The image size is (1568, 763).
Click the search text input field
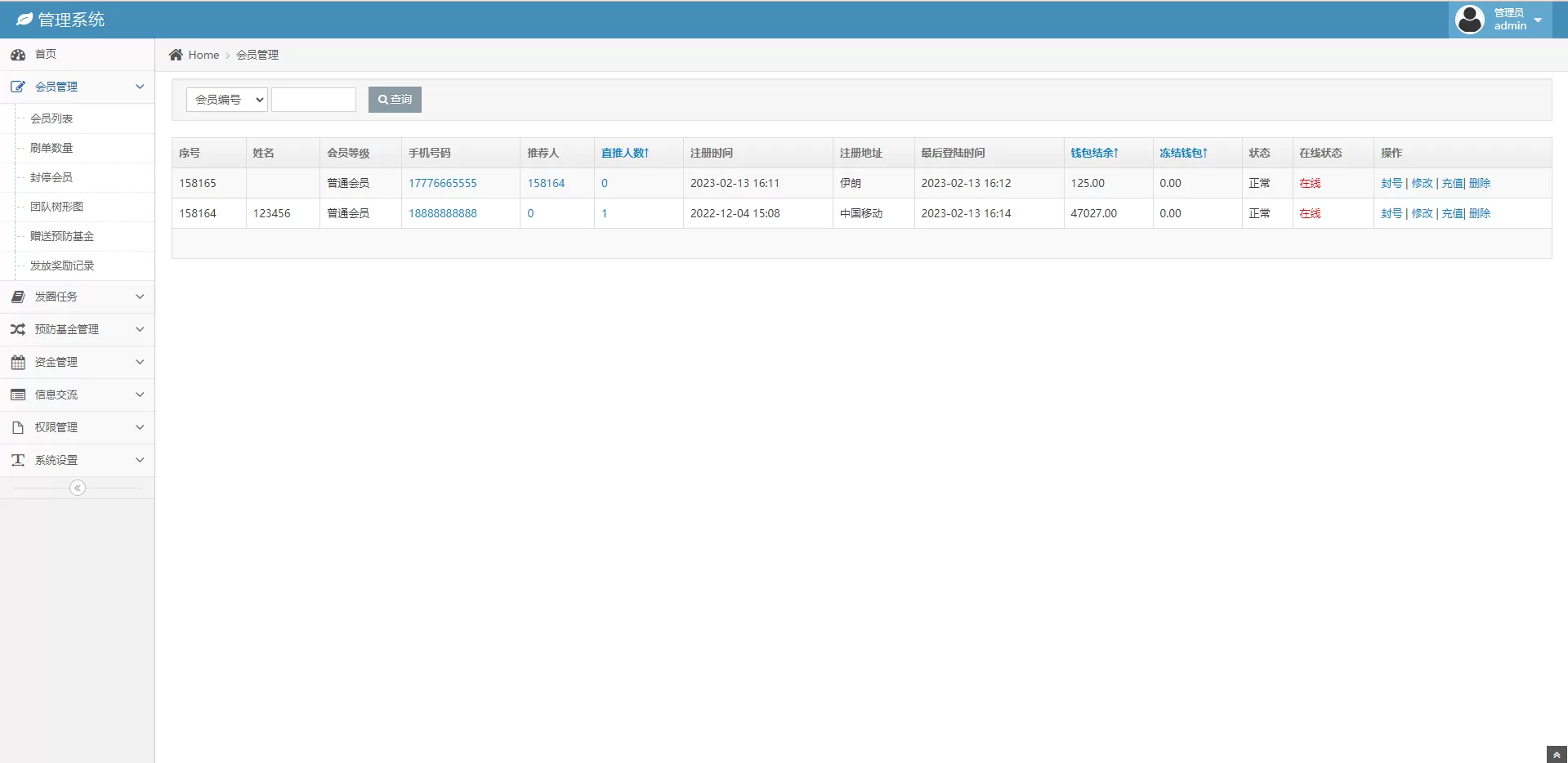click(x=314, y=100)
